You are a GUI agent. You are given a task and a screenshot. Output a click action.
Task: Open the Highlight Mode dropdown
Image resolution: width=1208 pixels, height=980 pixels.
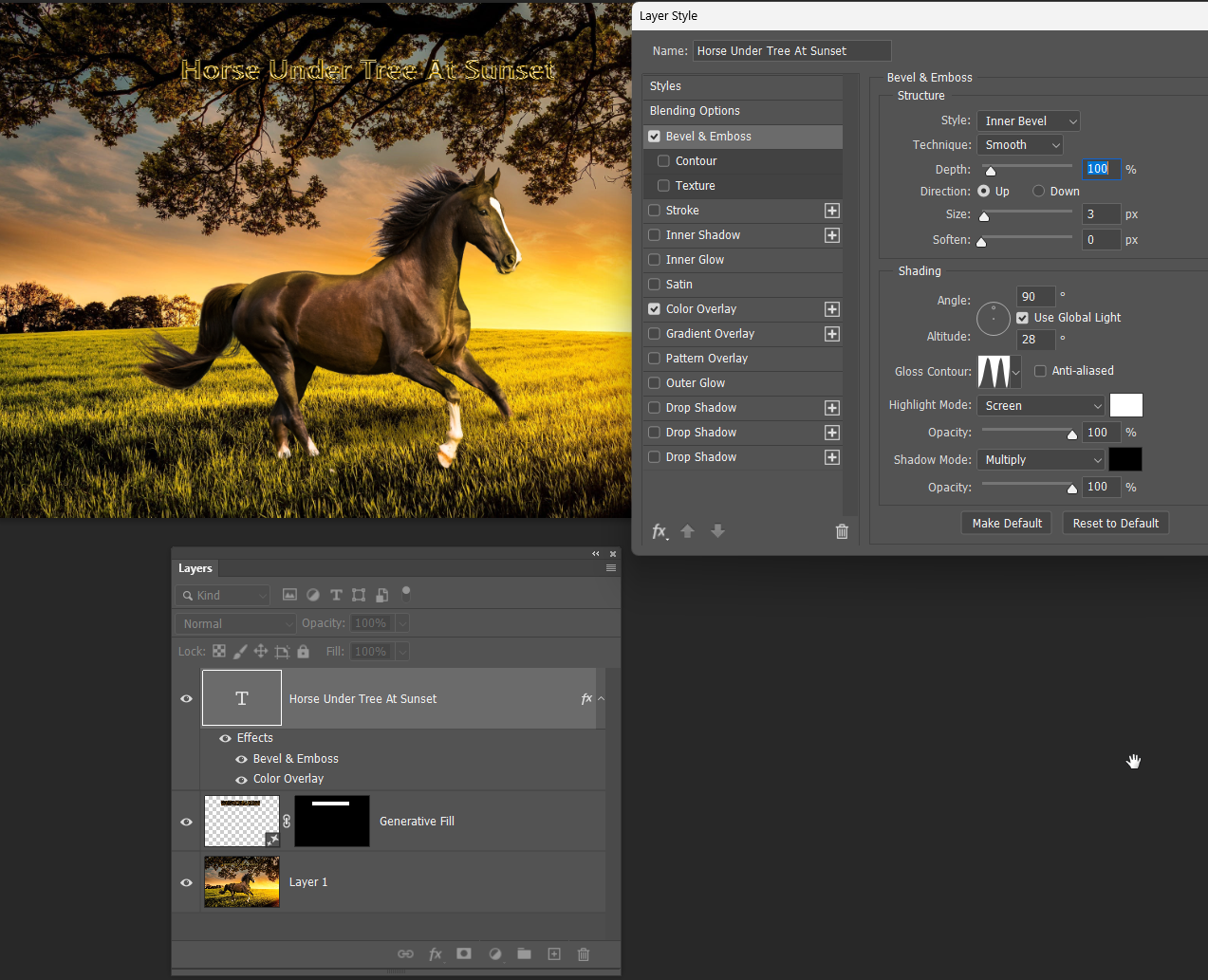1041,405
